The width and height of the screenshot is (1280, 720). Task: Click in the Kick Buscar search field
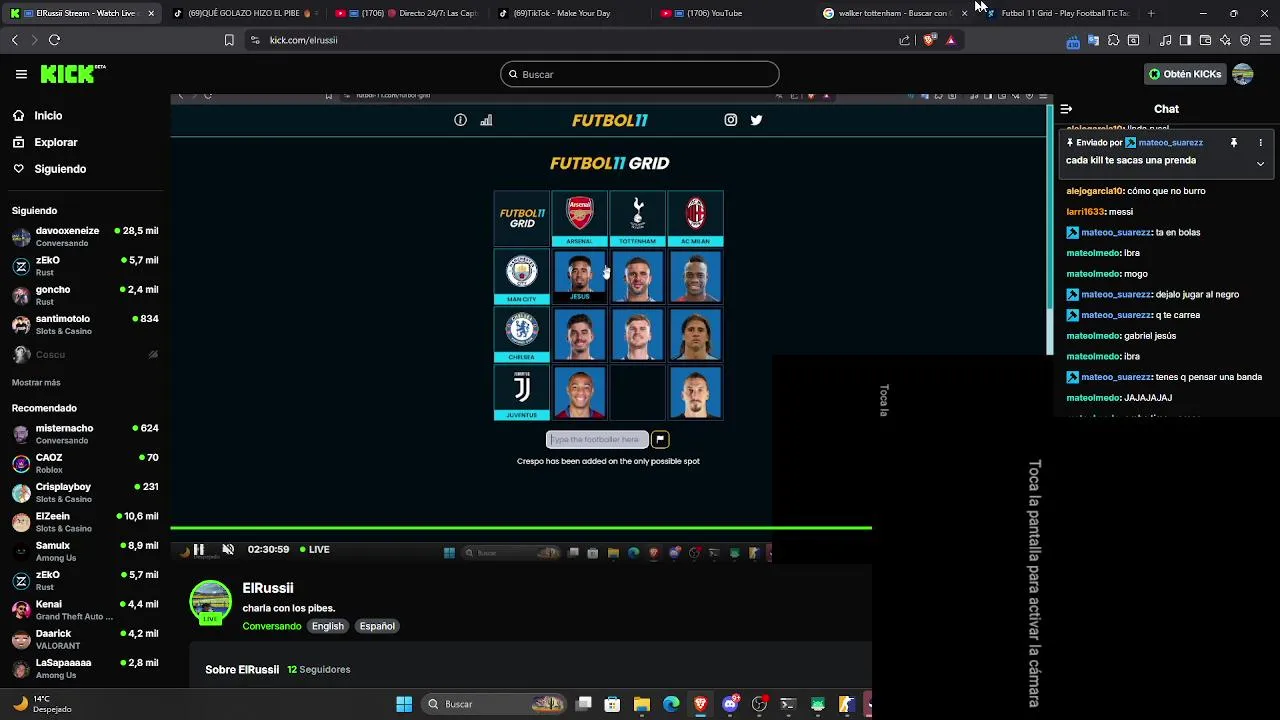[x=640, y=74]
